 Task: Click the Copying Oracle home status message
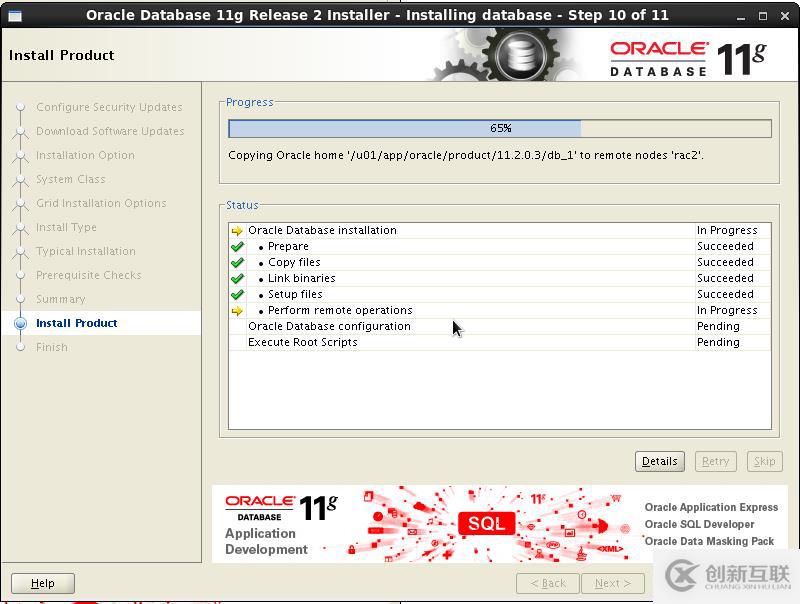[x=466, y=156]
